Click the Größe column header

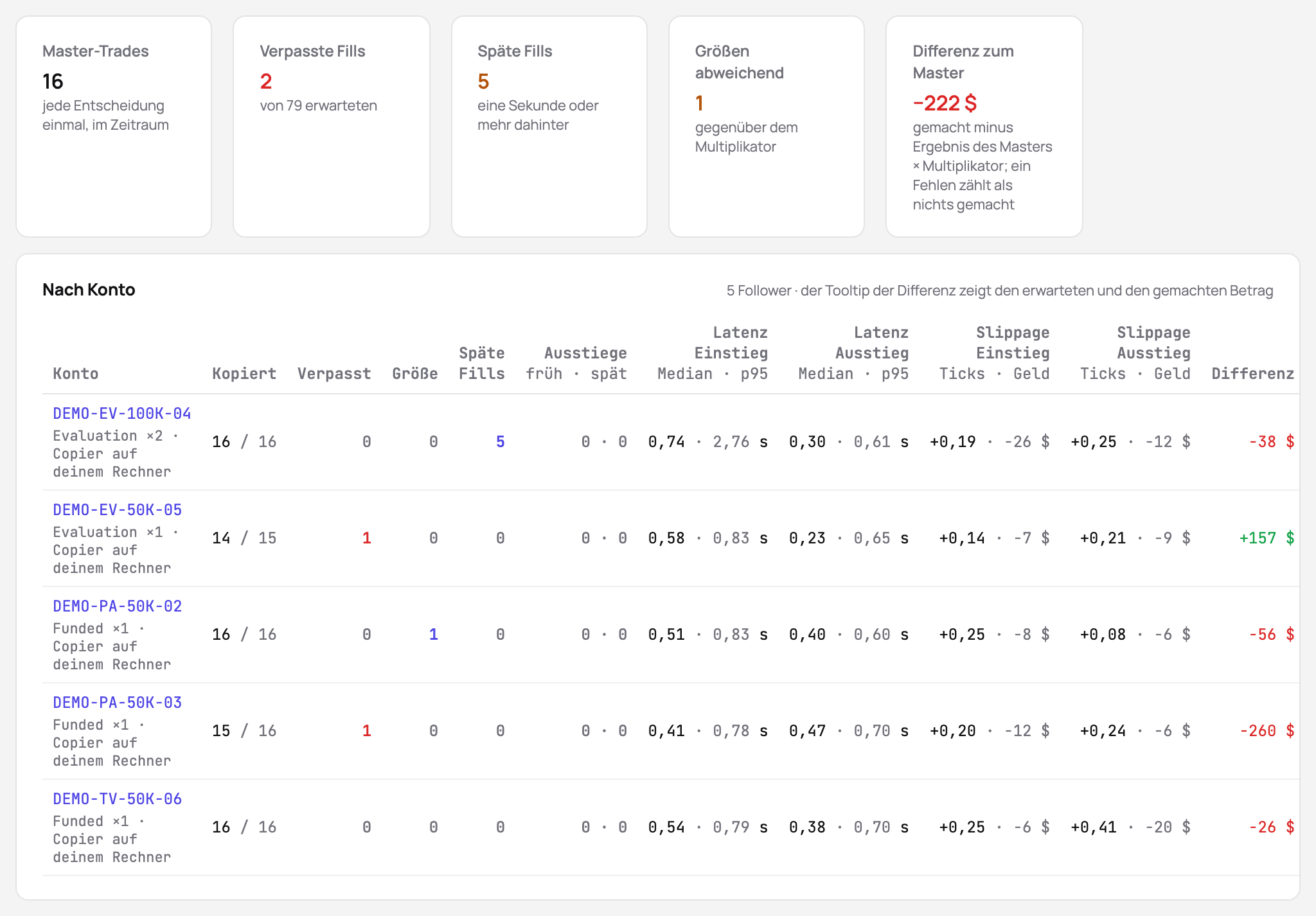coord(415,374)
